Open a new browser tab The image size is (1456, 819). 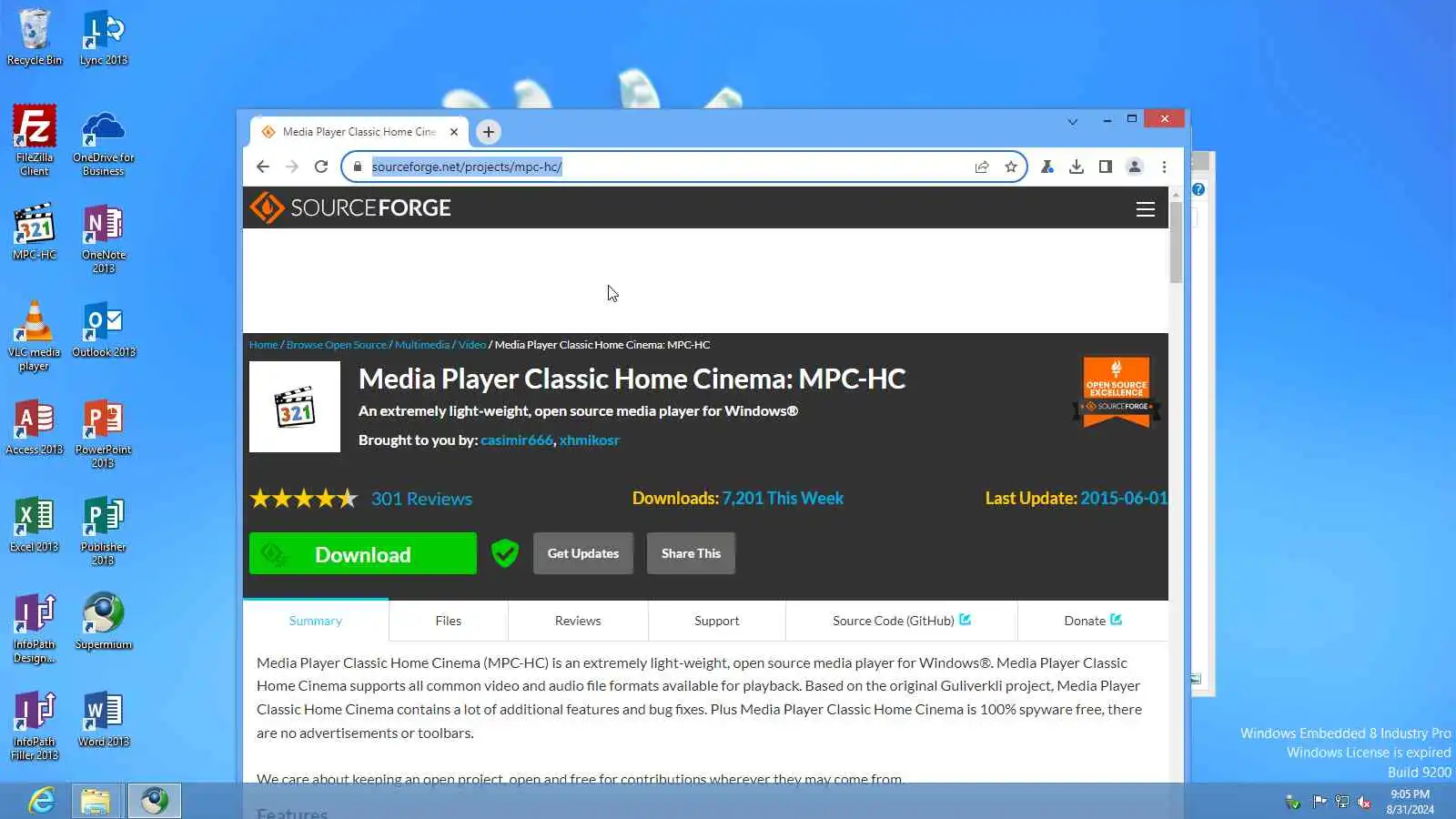[489, 132]
